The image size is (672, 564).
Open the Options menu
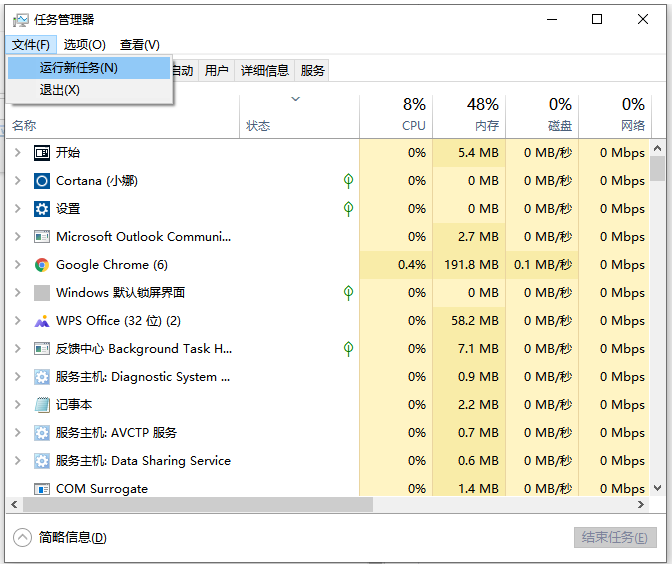(x=84, y=45)
